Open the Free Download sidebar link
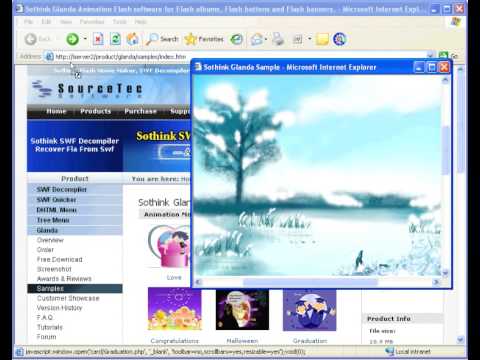480x360 pixels. (x=60, y=259)
